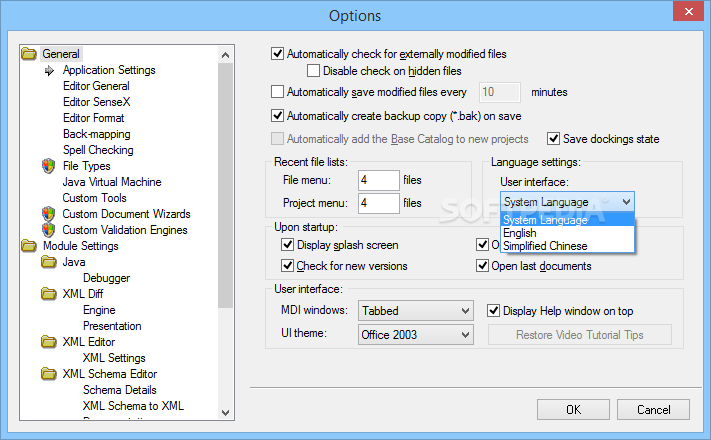Click the XML Diff folder icon
Image resolution: width=711 pixels, height=440 pixels.
(49, 294)
